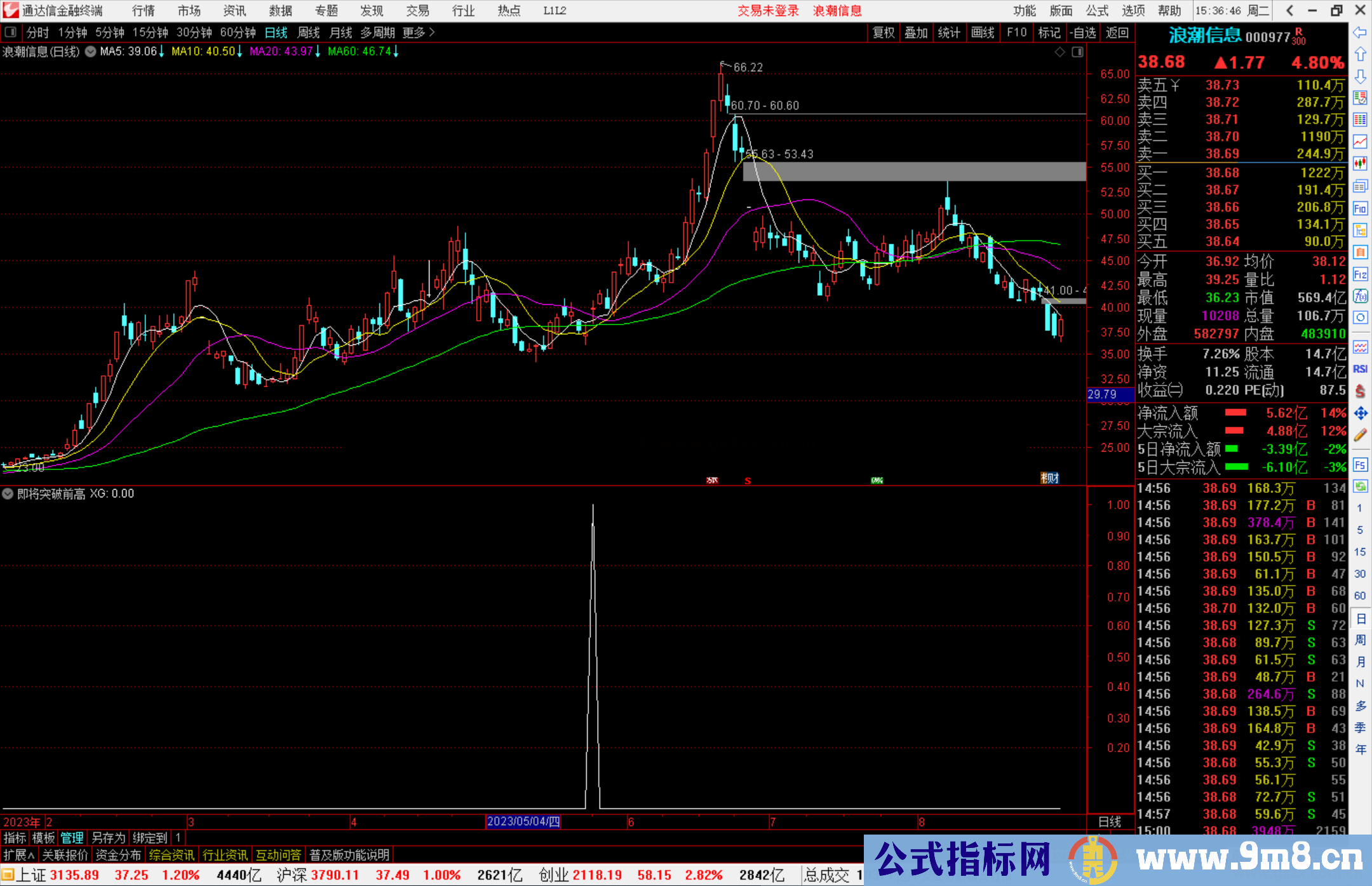The height and width of the screenshot is (886, 1372).
Task: Switch to the 资金分布 tab at bottom
Action: pyautogui.click(x=117, y=854)
